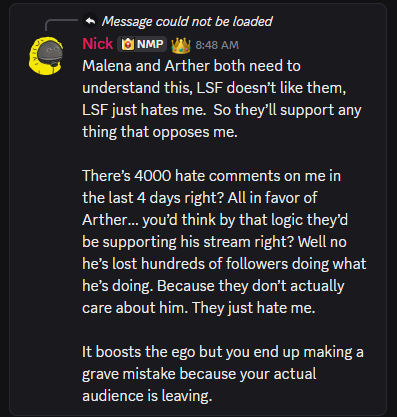Click the line starting 'It boosts the ego'

tap(223, 352)
